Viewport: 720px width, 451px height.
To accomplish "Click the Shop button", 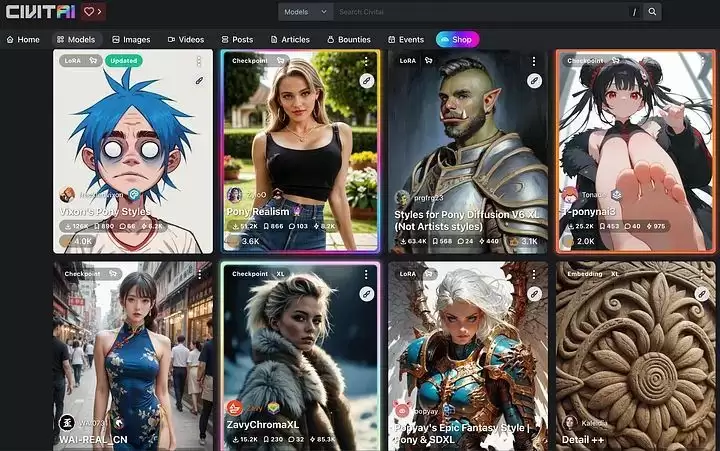I will click(458, 40).
